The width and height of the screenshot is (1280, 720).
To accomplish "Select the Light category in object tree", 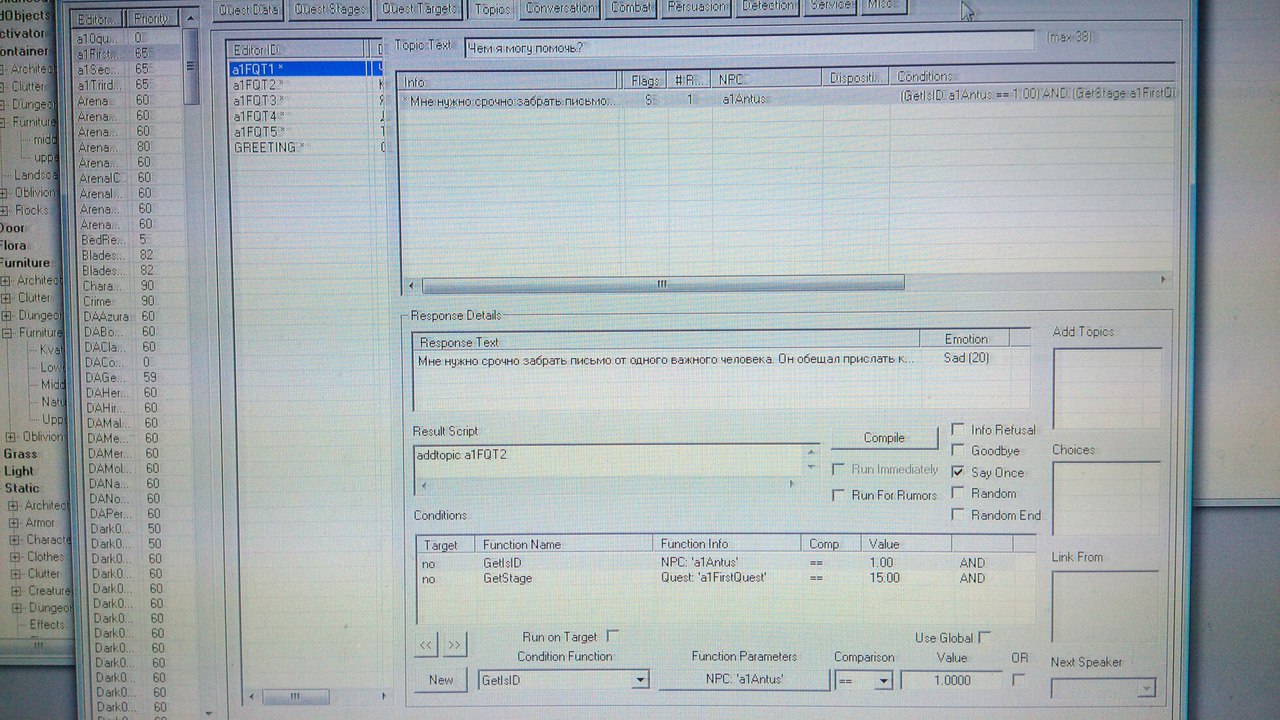I will (19, 471).
